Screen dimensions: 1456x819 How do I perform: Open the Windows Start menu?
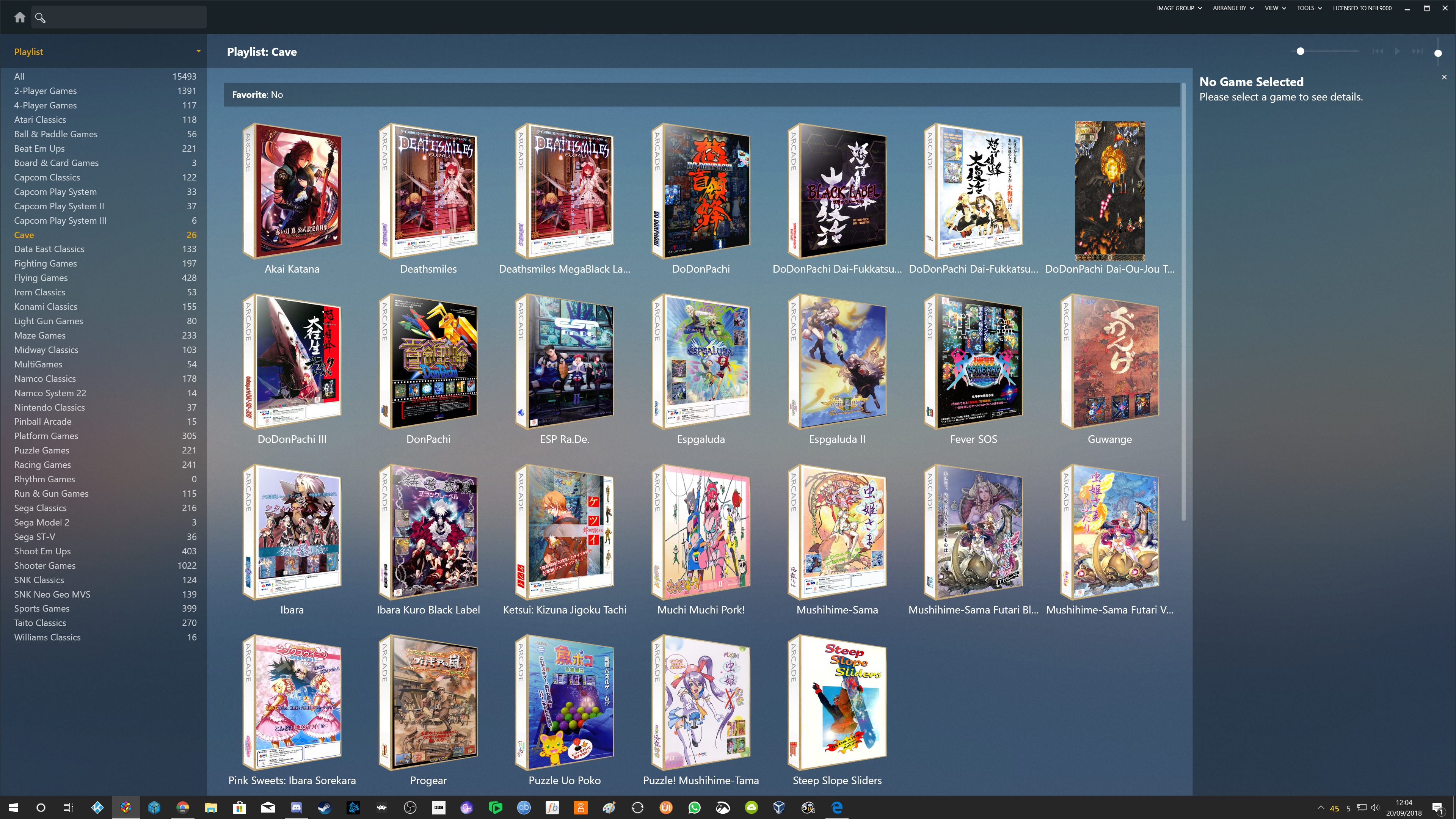14,808
